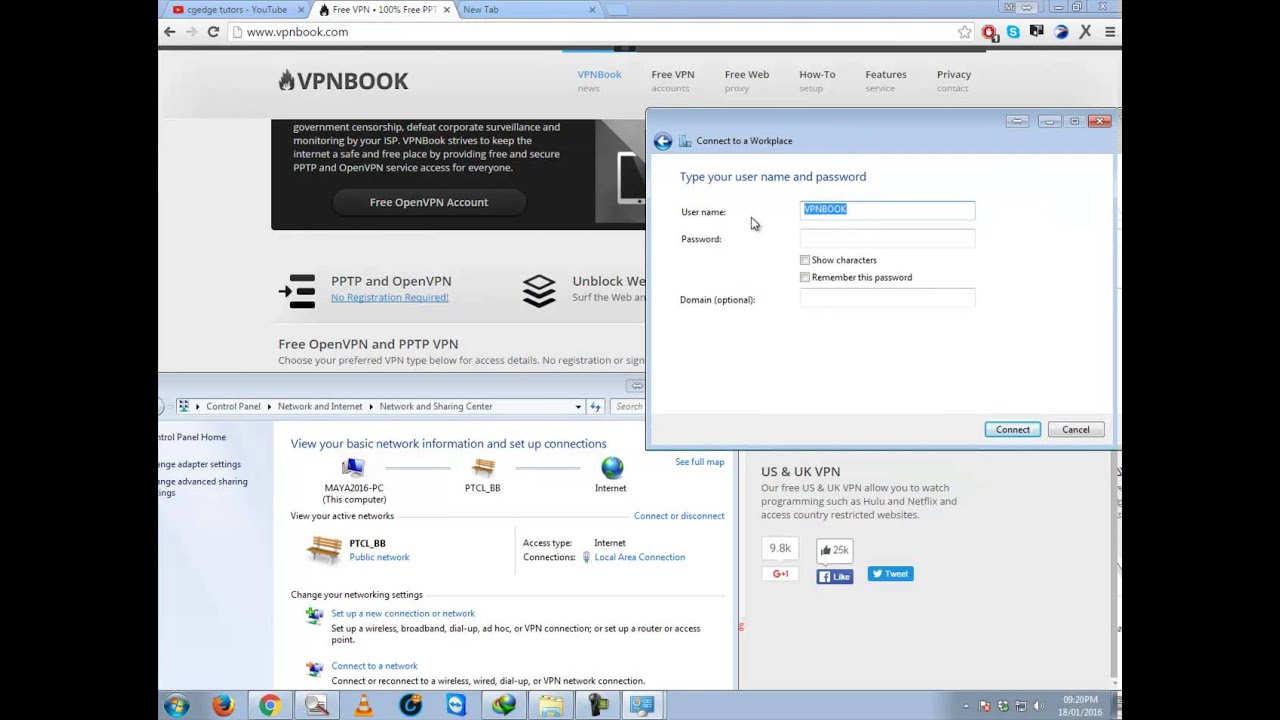Image resolution: width=1280 pixels, height=720 pixels.
Task: Click the X extension icon in Chrome toolbar
Action: 1085,32
